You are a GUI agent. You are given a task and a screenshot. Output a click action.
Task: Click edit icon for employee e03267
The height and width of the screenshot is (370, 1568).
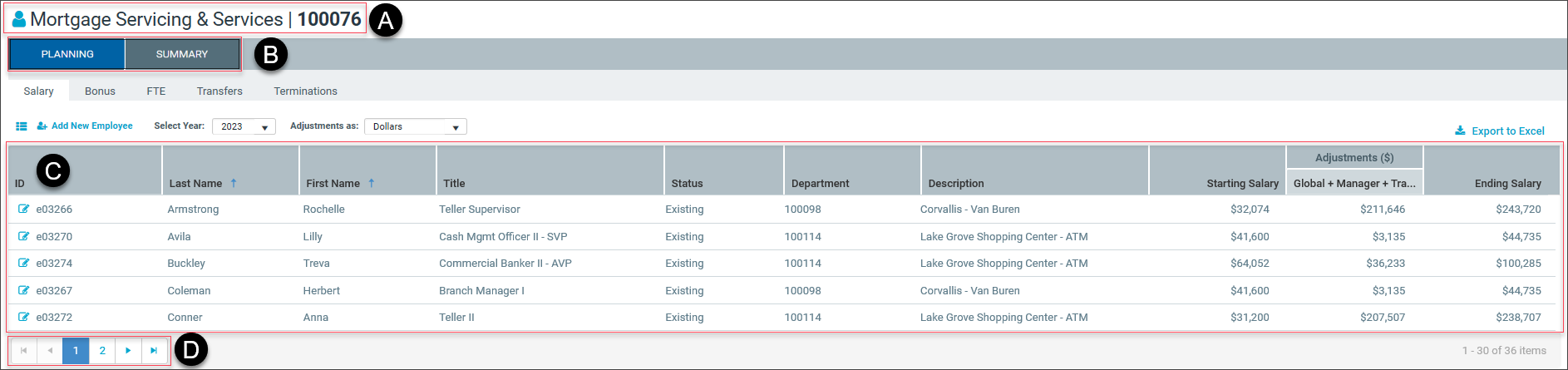click(x=23, y=290)
